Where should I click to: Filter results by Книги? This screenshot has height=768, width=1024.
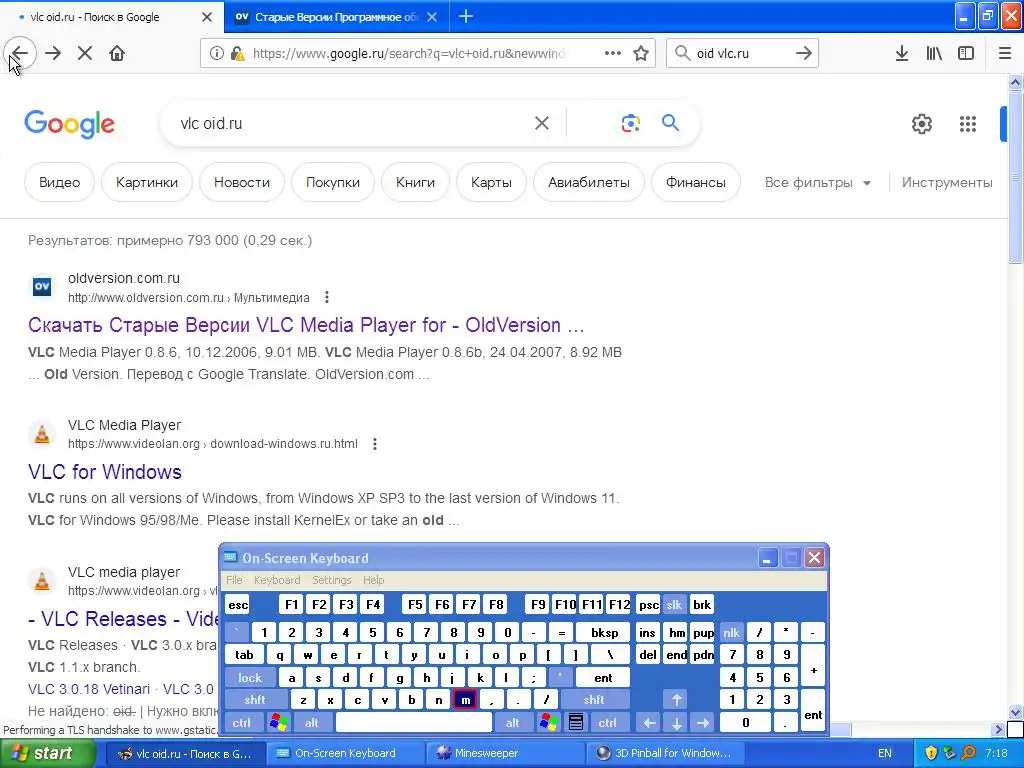coord(415,182)
